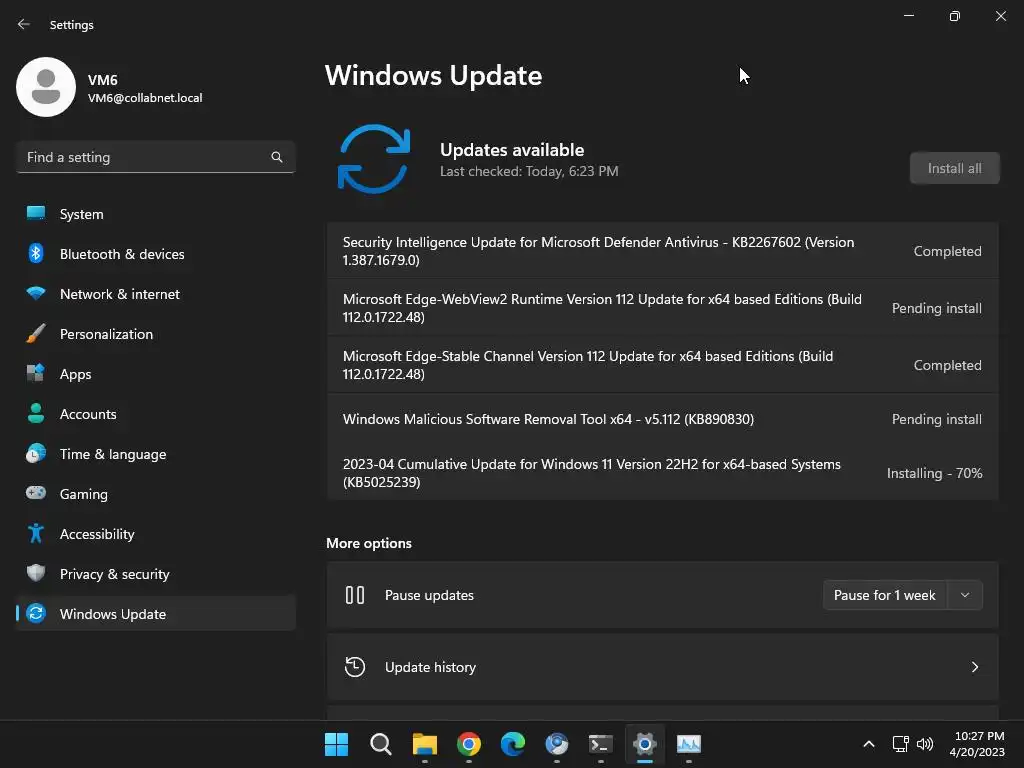Go back with the Settings back arrow
Viewport: 1024px width, 768px height.
point(24,24)
